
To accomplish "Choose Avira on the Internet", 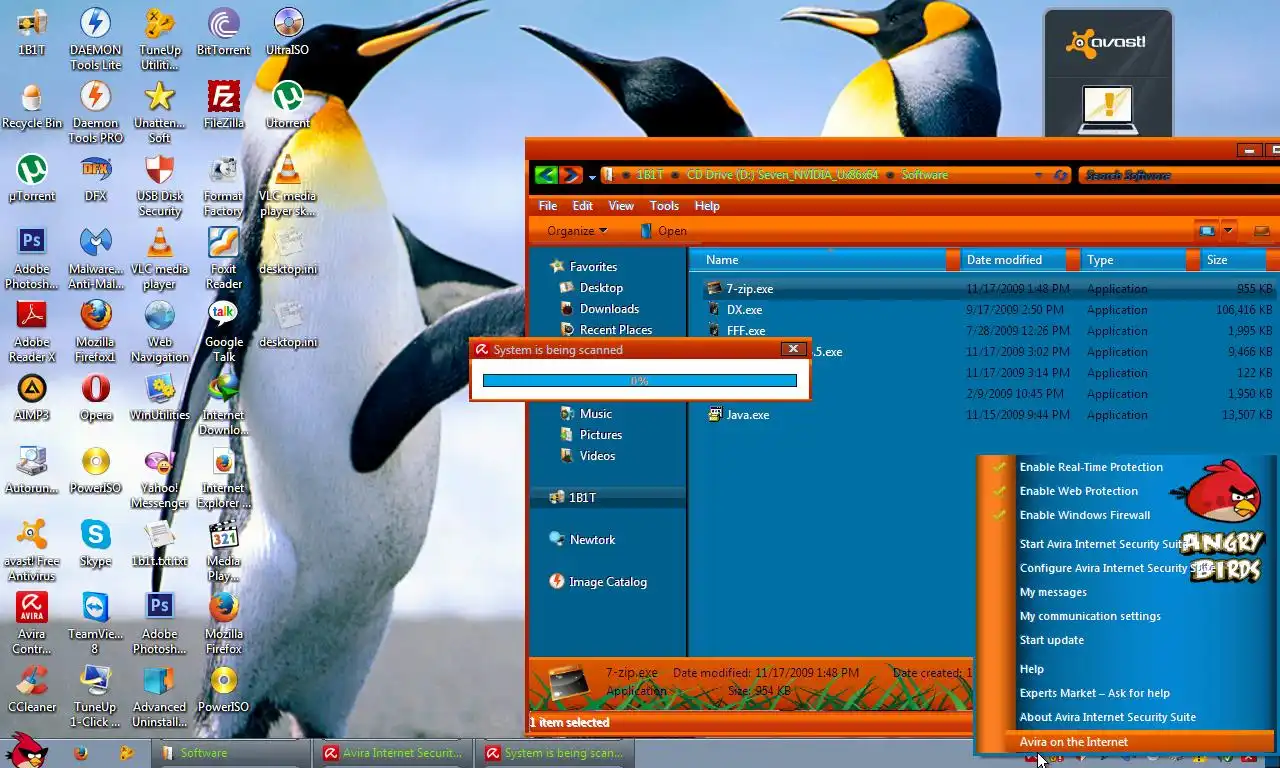I will (1073, 742).
